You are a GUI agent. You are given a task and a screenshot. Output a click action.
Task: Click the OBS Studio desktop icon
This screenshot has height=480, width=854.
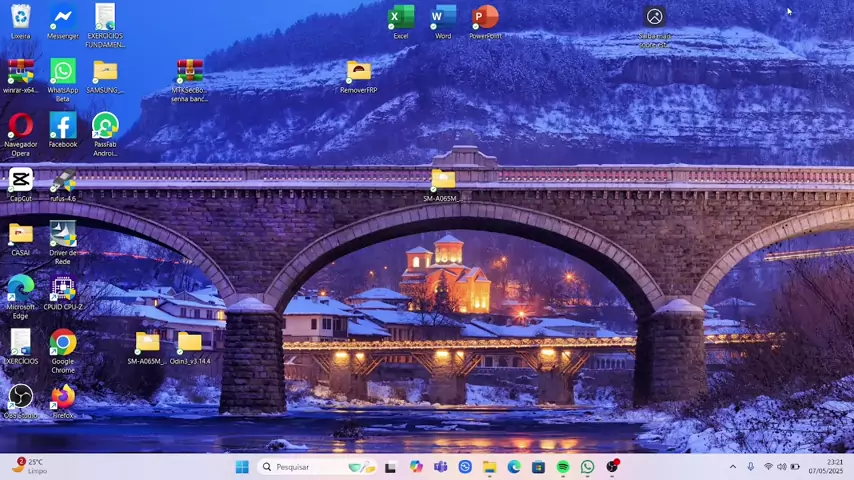click(20, 398)
